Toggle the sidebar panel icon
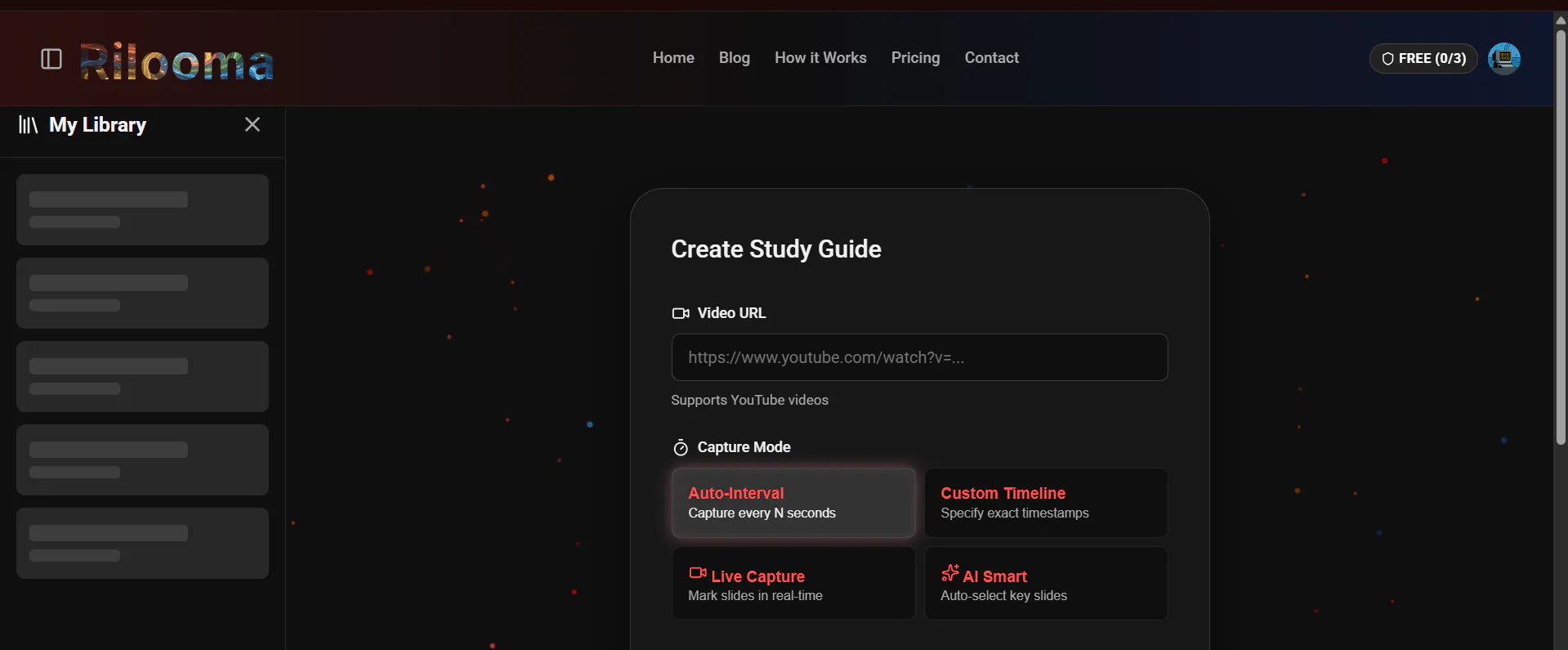 pyautogui.click(x=51, y=59)
